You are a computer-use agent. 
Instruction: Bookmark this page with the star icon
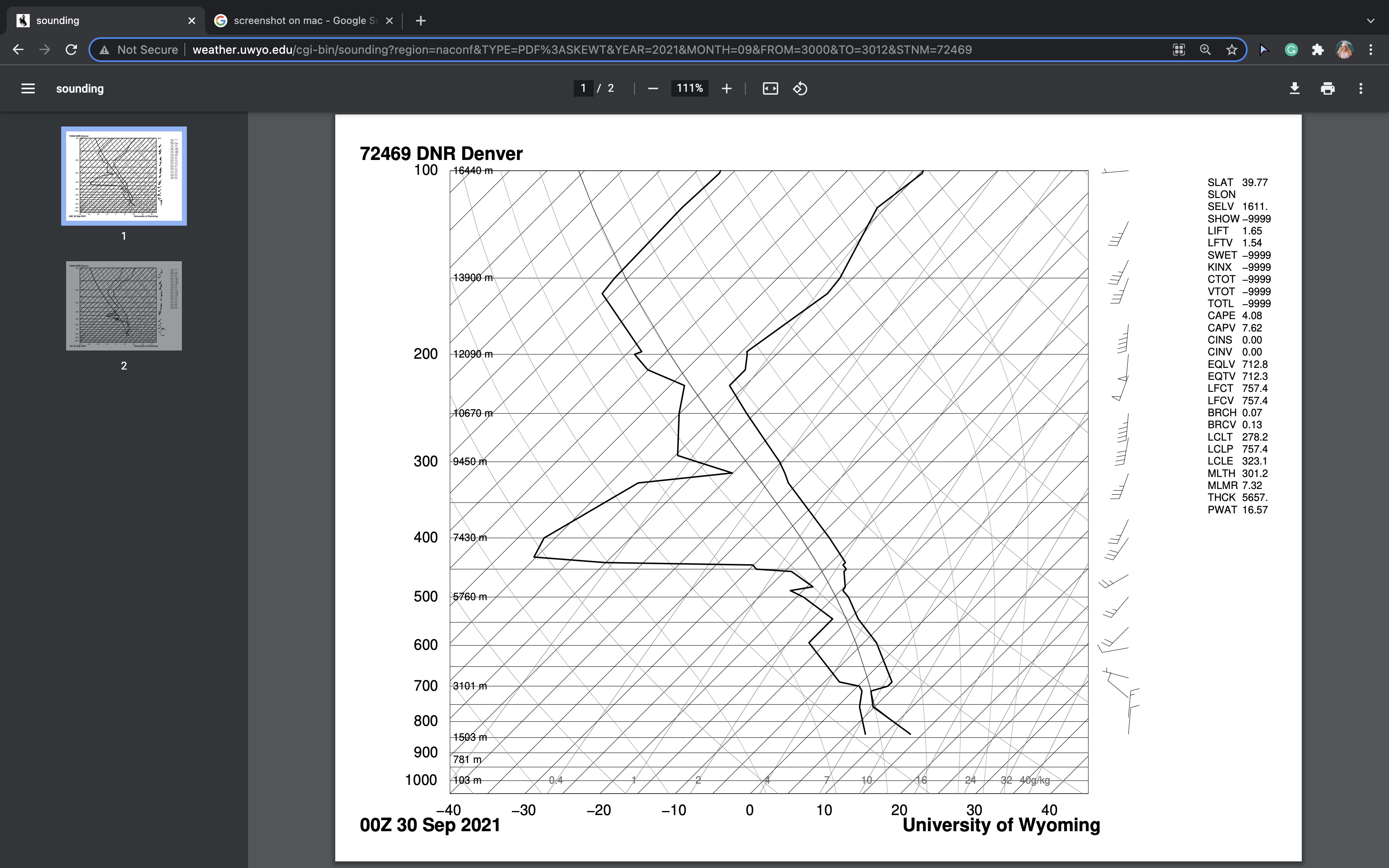[x=1232, y=50]
